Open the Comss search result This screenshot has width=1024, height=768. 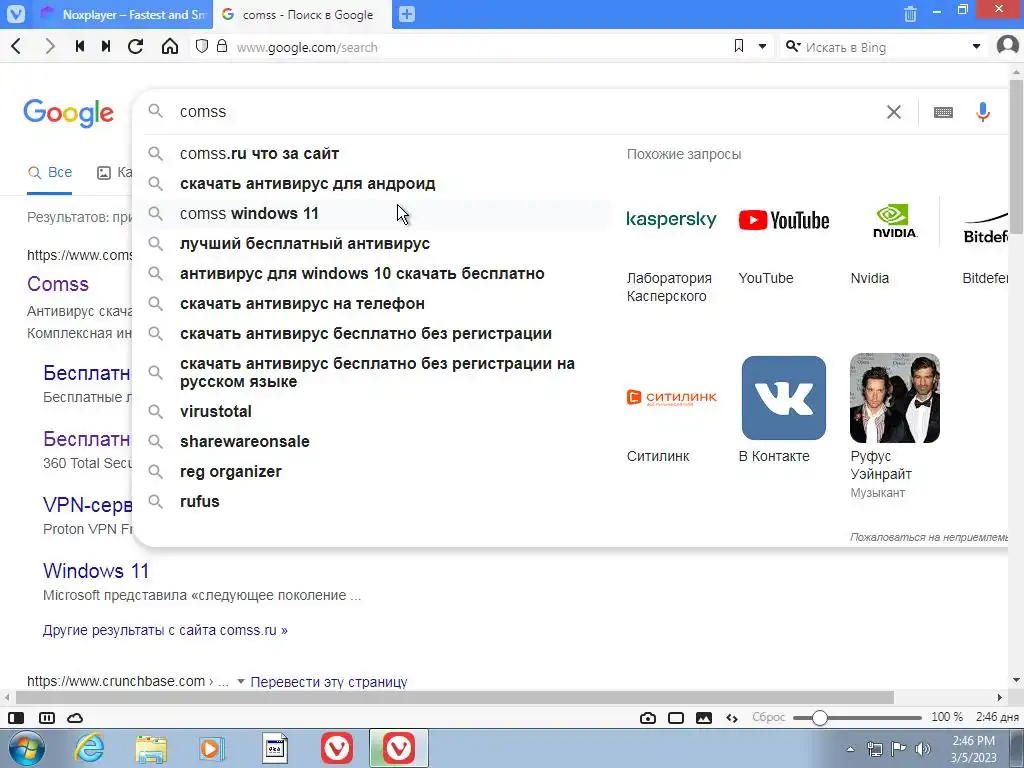coord(57,284)
